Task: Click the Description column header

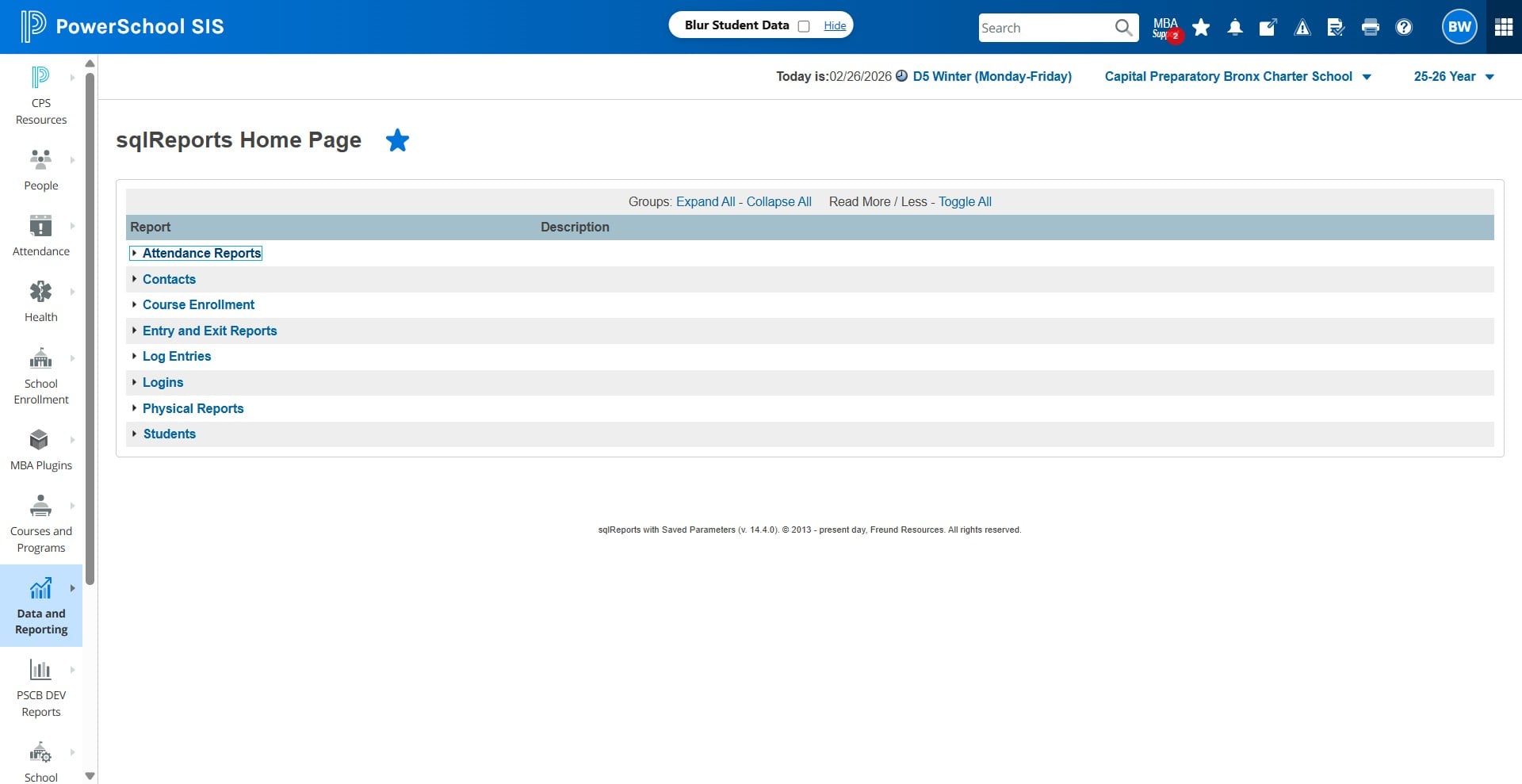Action: pyautogui.click(x=575, y=227)
